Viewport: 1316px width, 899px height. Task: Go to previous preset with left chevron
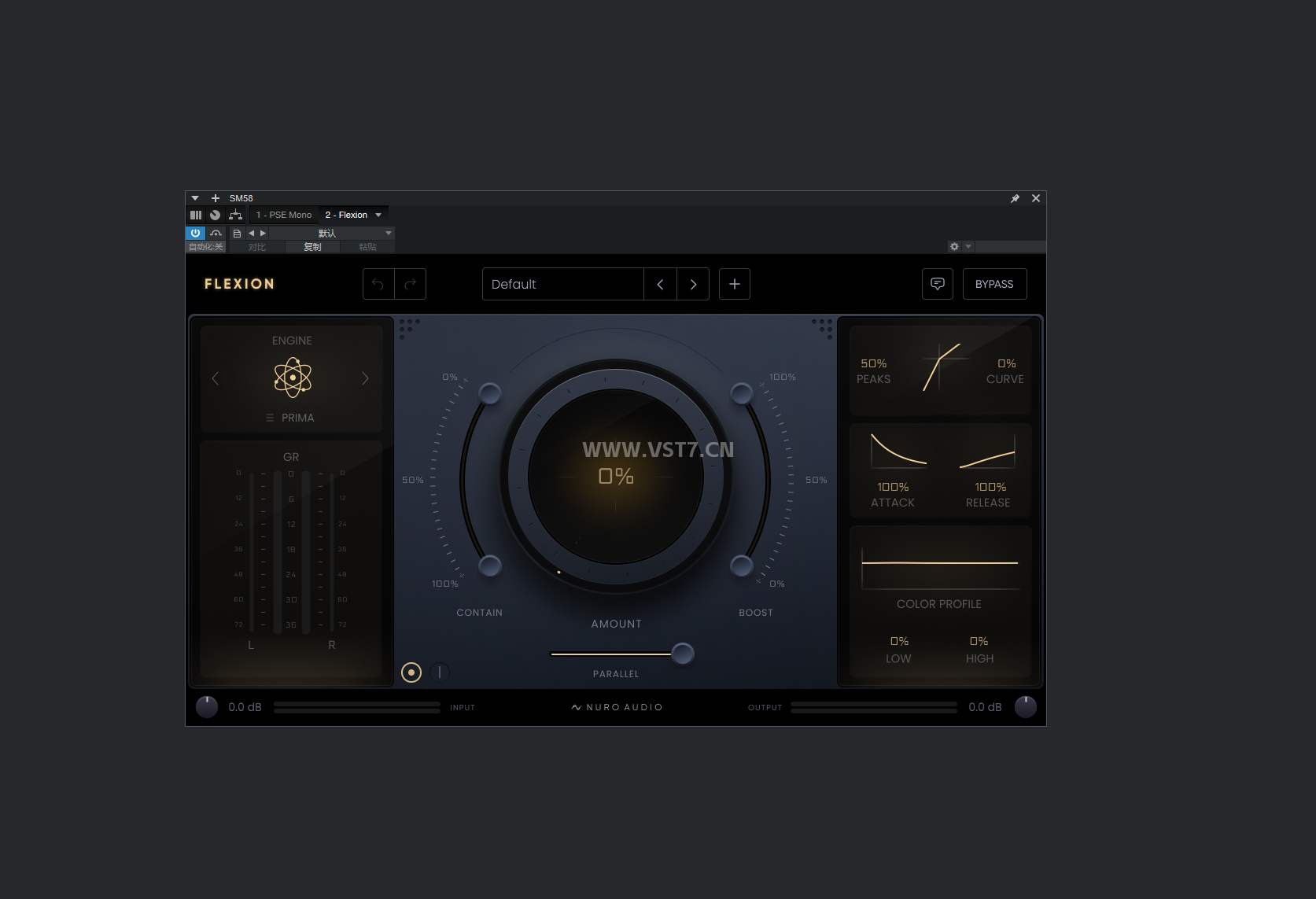660,284
